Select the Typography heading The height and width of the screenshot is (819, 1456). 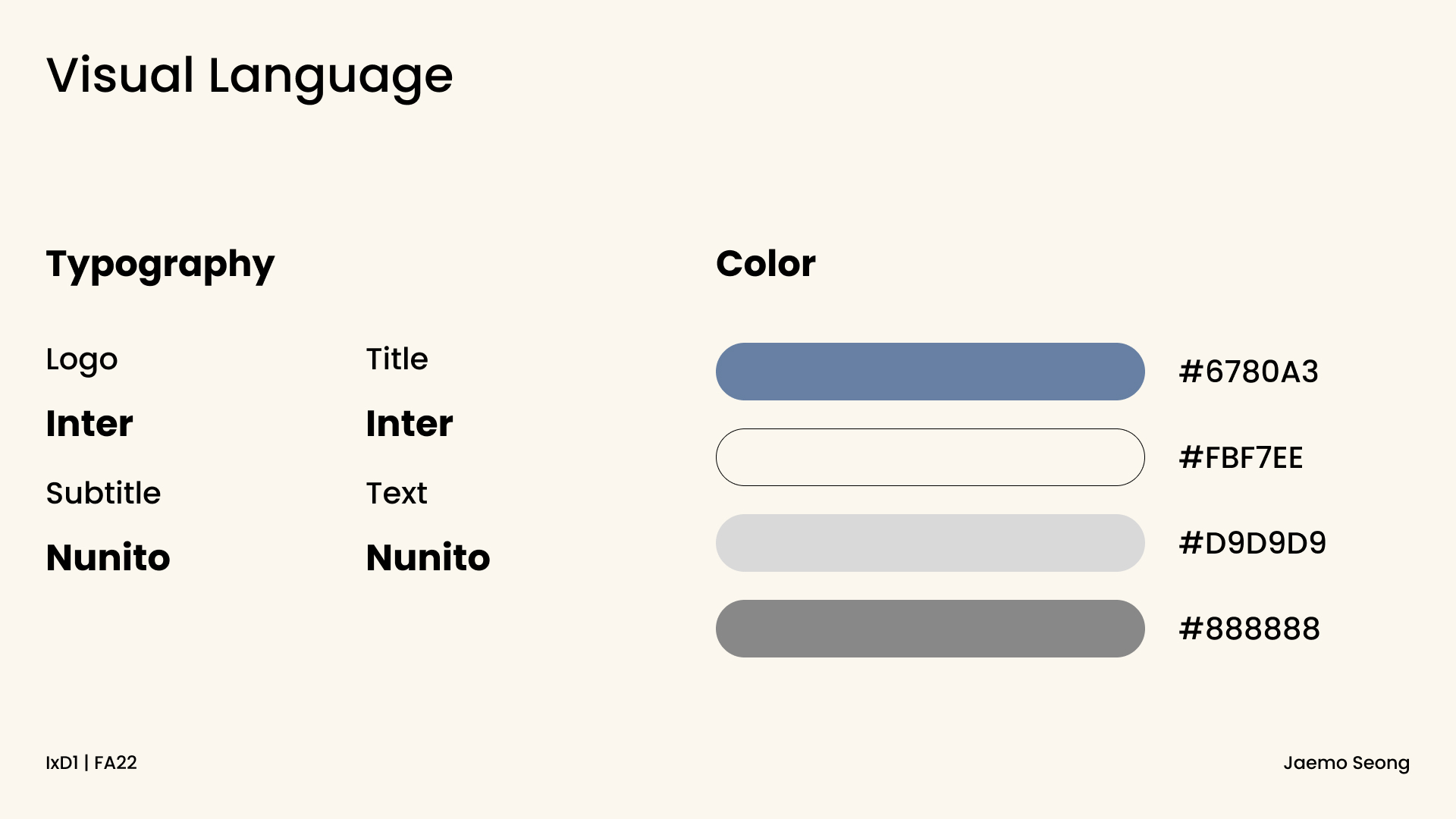click(160, 265)
